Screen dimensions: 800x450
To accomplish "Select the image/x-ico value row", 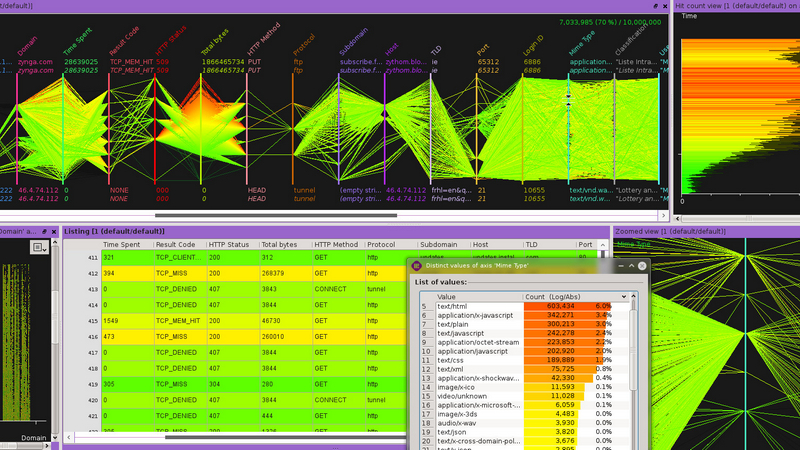I will coord(524,387).
